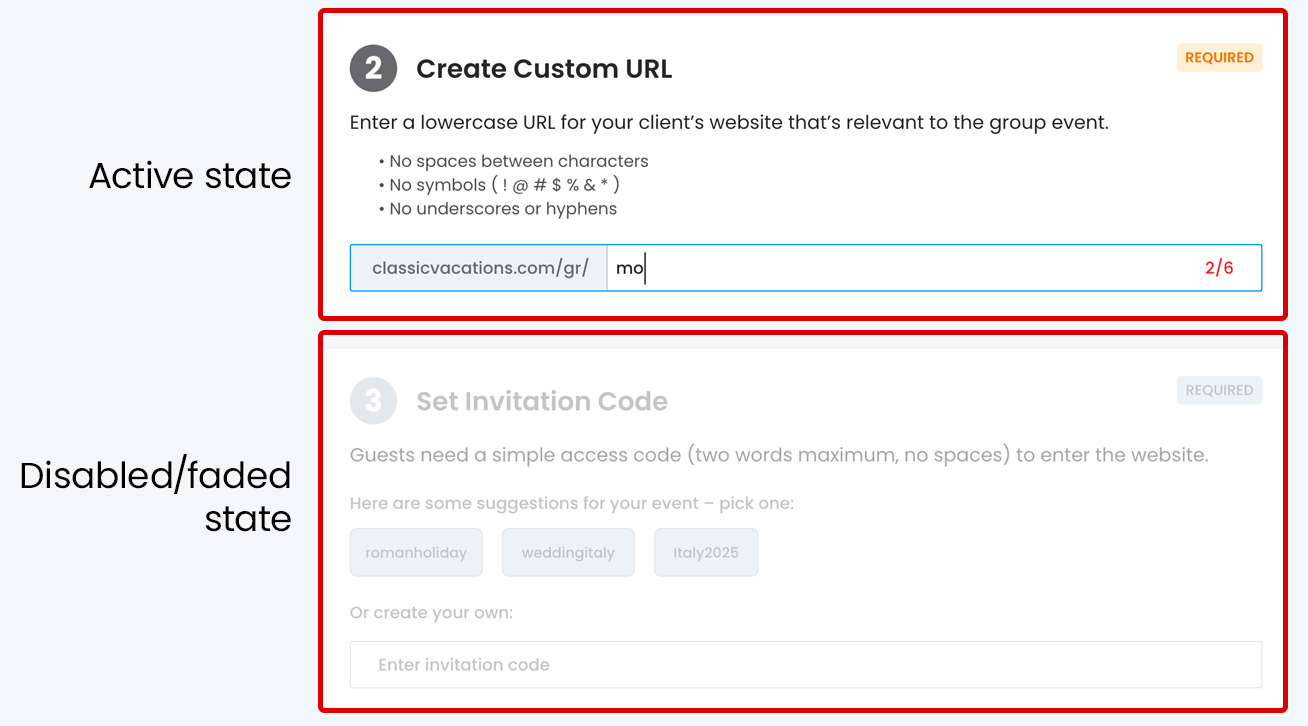Viewport: 1308px width, 726px height.
Task: Click the Set Invitation Code heading
Action: point(542,401)
